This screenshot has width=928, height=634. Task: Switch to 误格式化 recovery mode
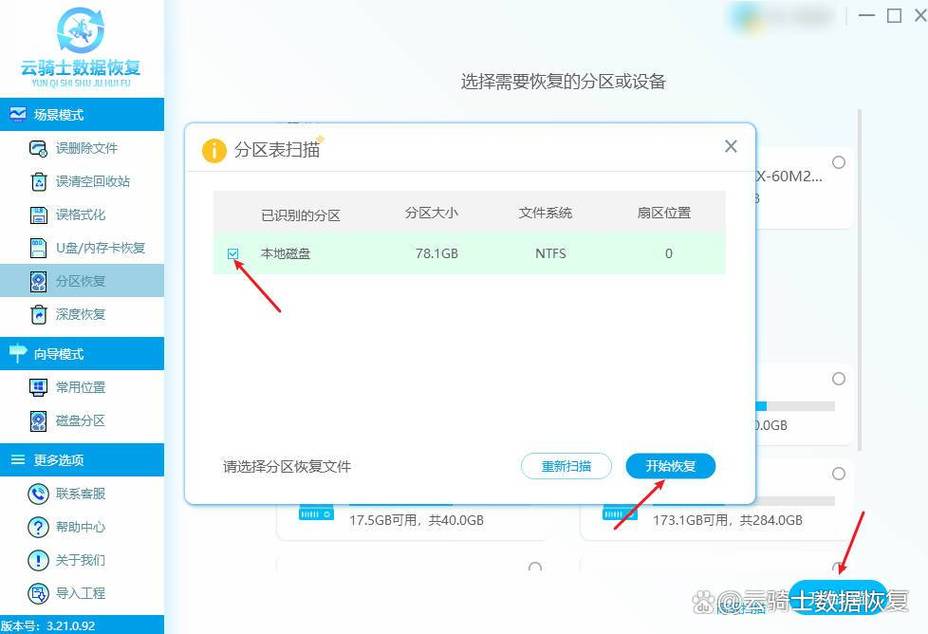(x=82, y=215)
